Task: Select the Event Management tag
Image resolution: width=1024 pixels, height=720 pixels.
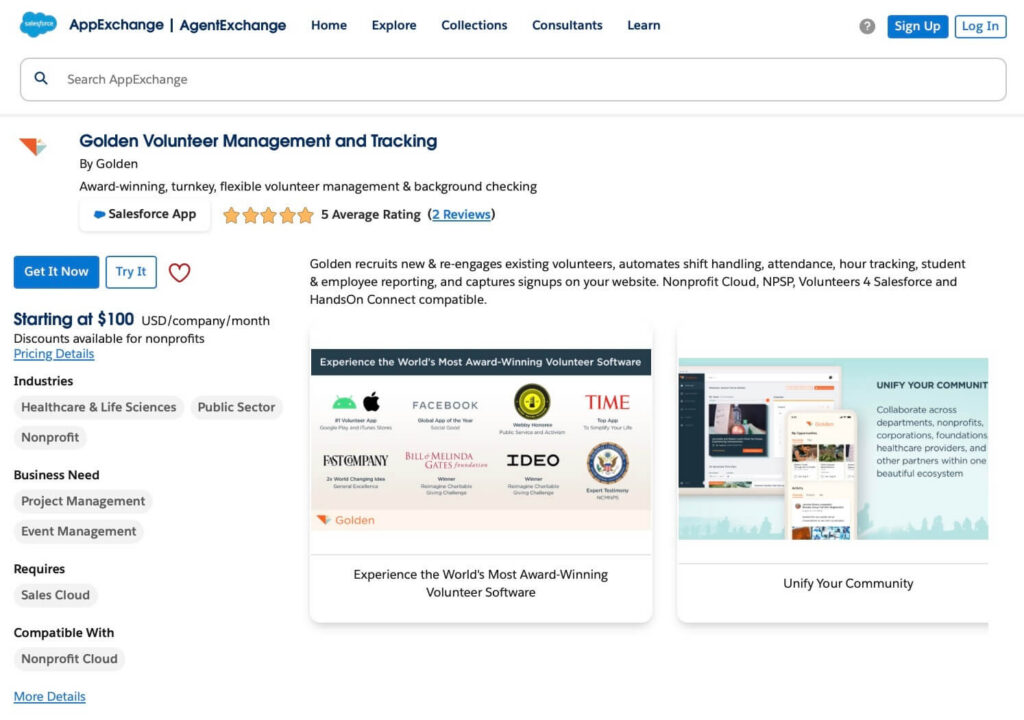Action: click(x=78, y=531)
